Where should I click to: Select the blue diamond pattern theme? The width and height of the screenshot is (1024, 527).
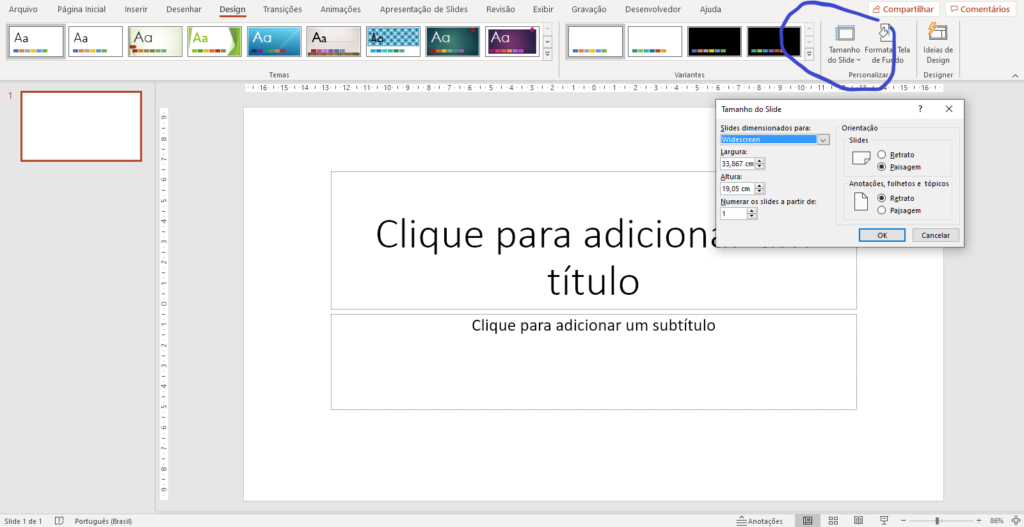[x=393, y=42]
